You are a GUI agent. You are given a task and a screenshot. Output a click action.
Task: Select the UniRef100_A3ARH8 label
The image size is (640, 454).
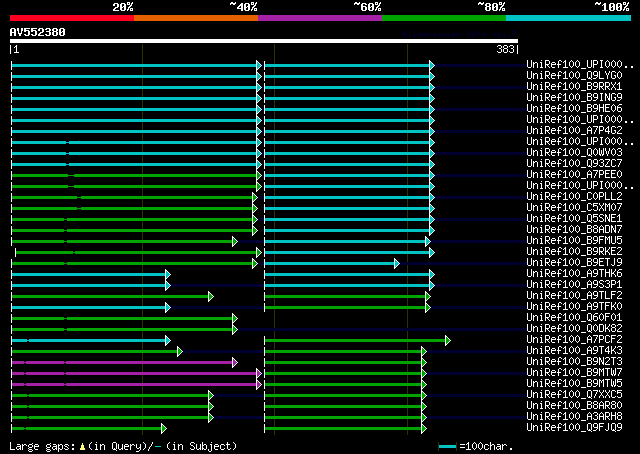(x=574, y=417)
